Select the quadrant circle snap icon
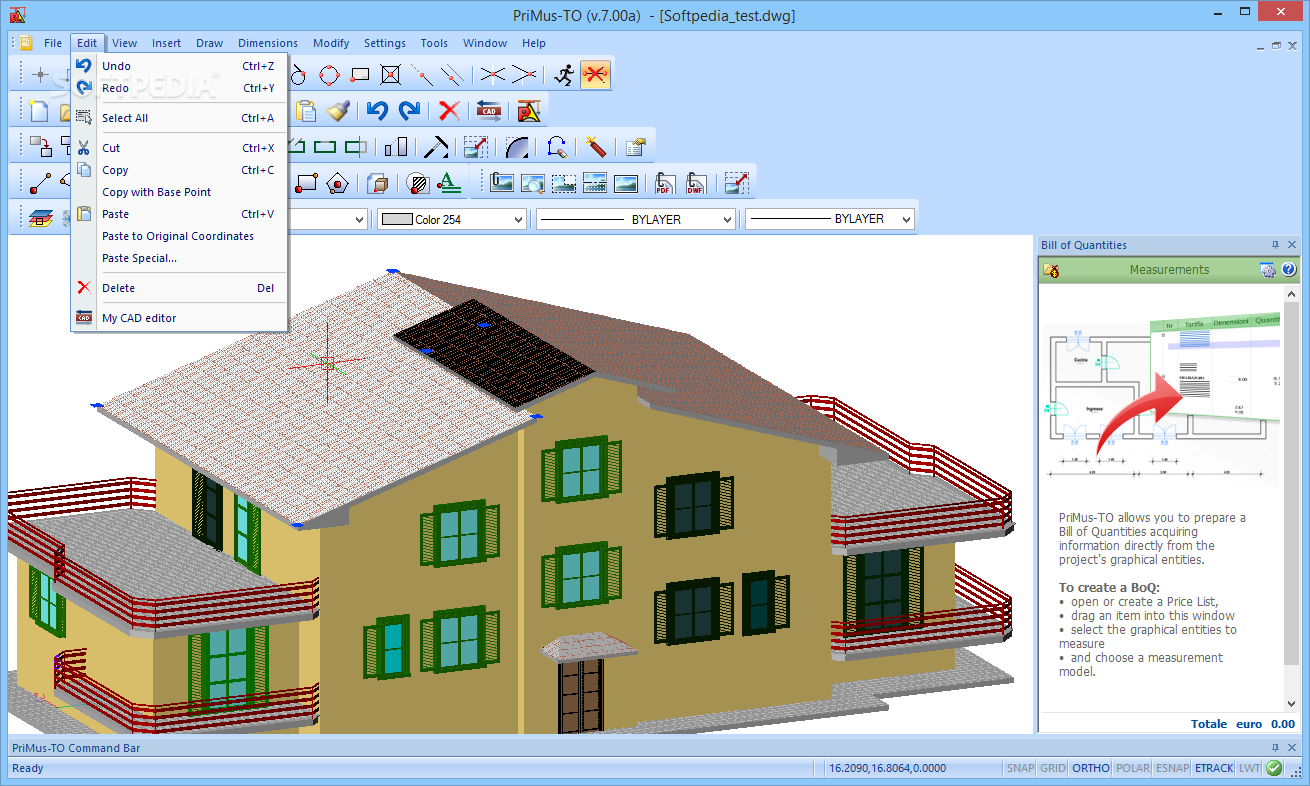The width and height of the screenshot is (1310, 786). point(330,74)
